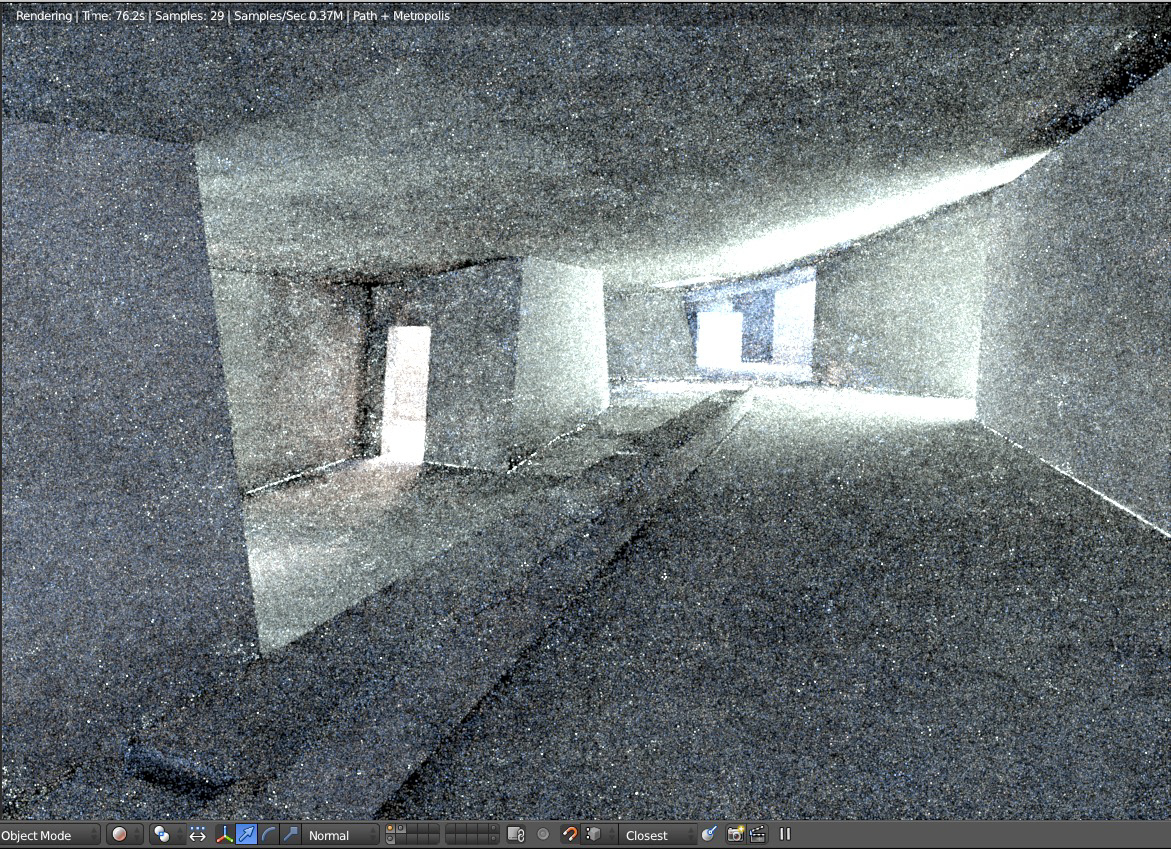
Task: Select the rotate manipulator arc
Action: (269, 835)
